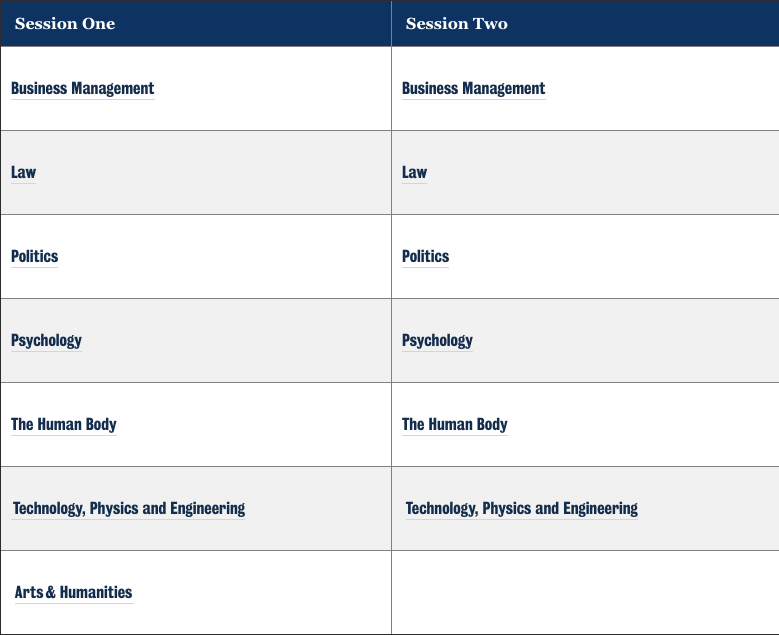Click the Session Two column header
The width and height of the screenshot is (779, 635).
point(456,23)
